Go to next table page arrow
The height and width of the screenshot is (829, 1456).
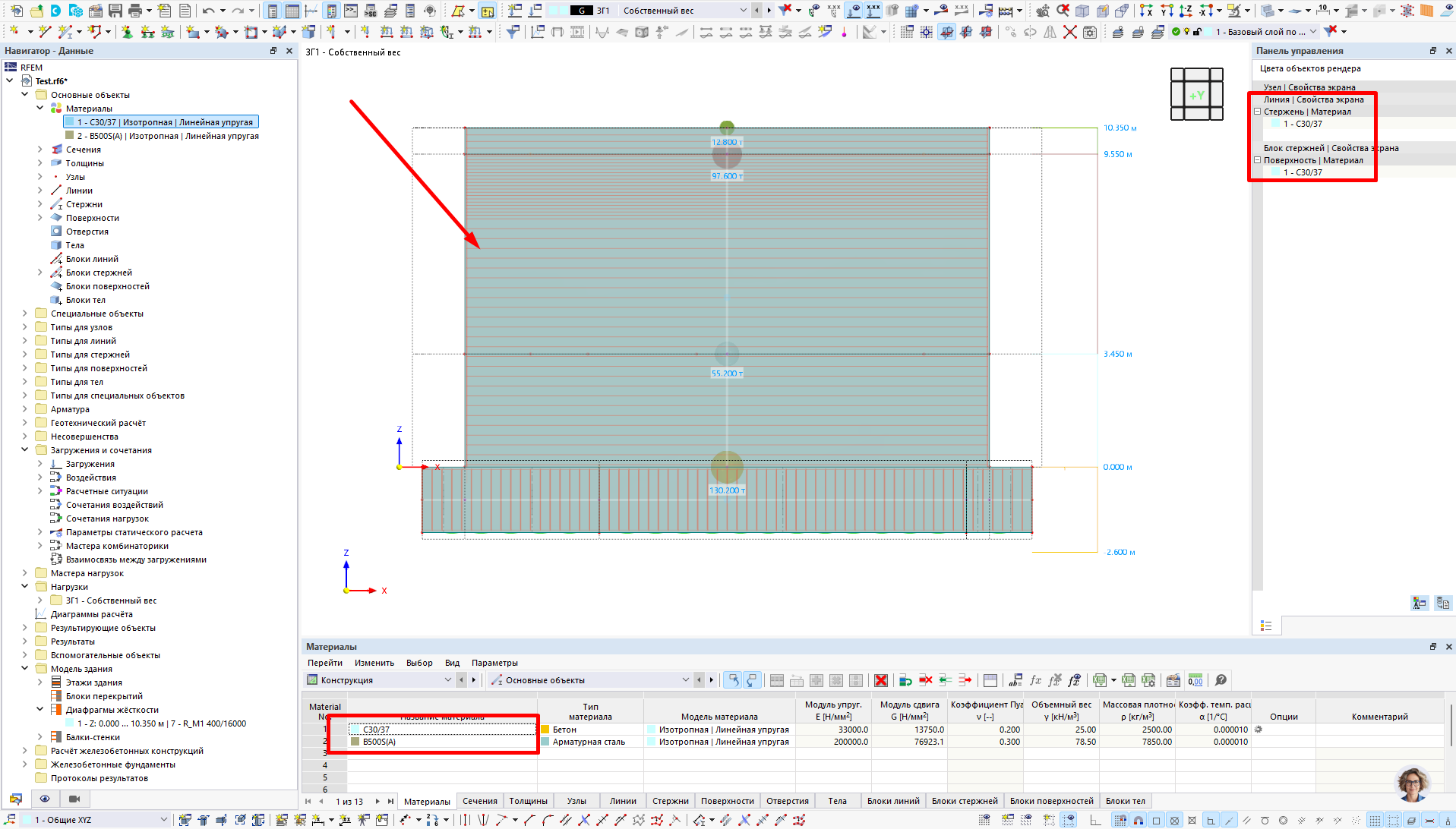coord(377,801)
